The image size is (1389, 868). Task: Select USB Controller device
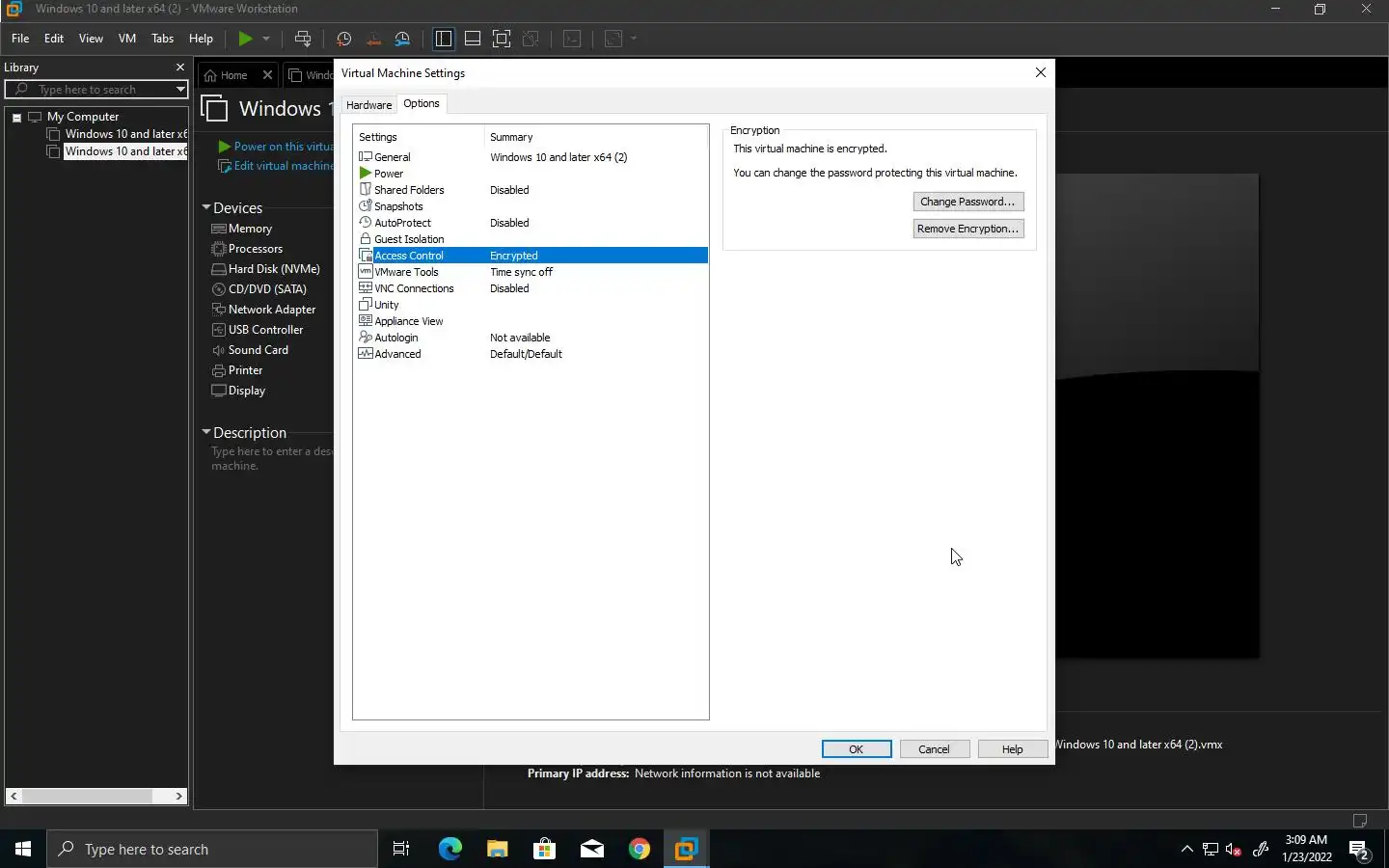coord(265,330)
